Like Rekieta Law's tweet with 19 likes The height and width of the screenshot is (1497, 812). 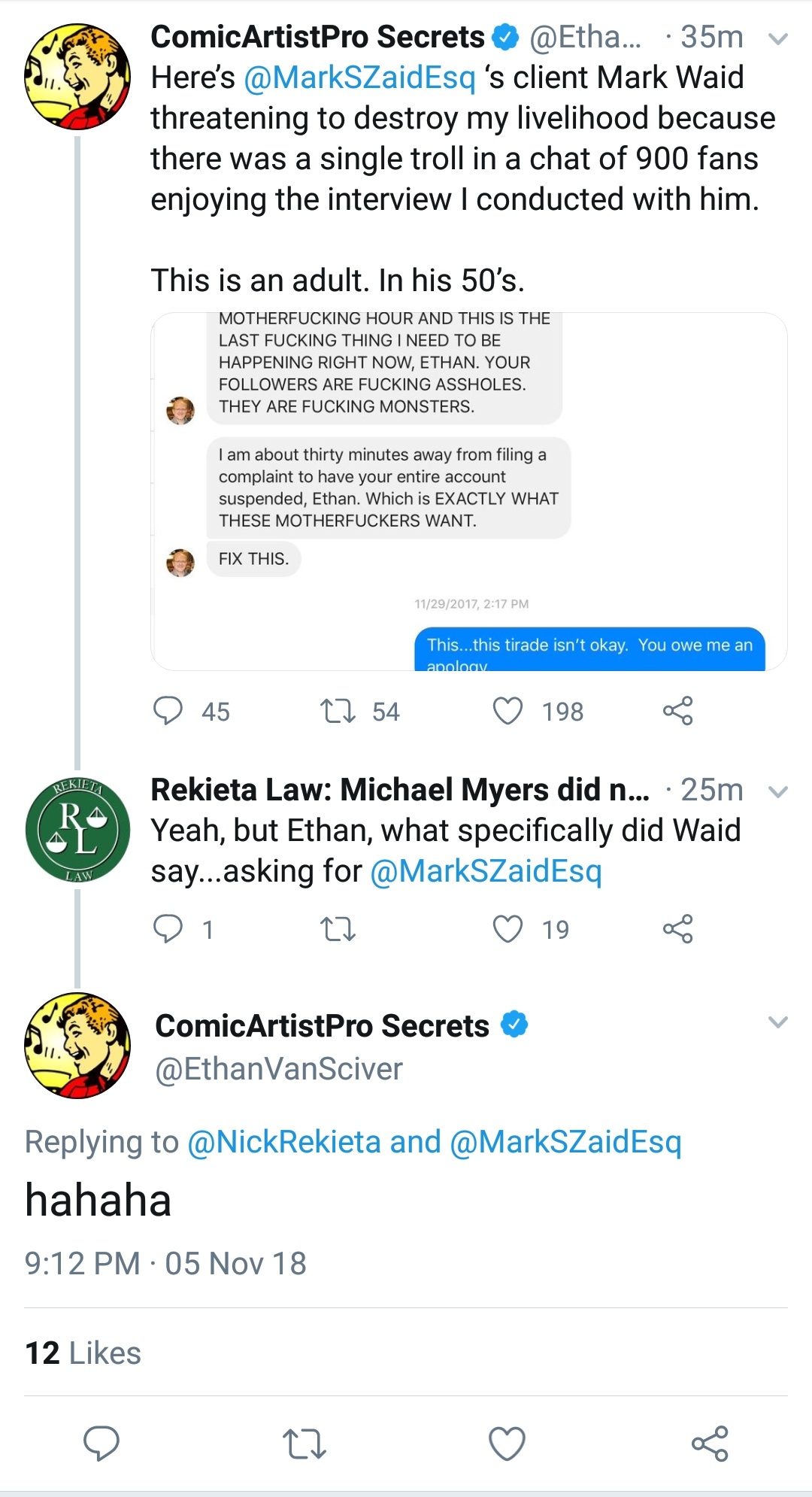pos(507,929)
